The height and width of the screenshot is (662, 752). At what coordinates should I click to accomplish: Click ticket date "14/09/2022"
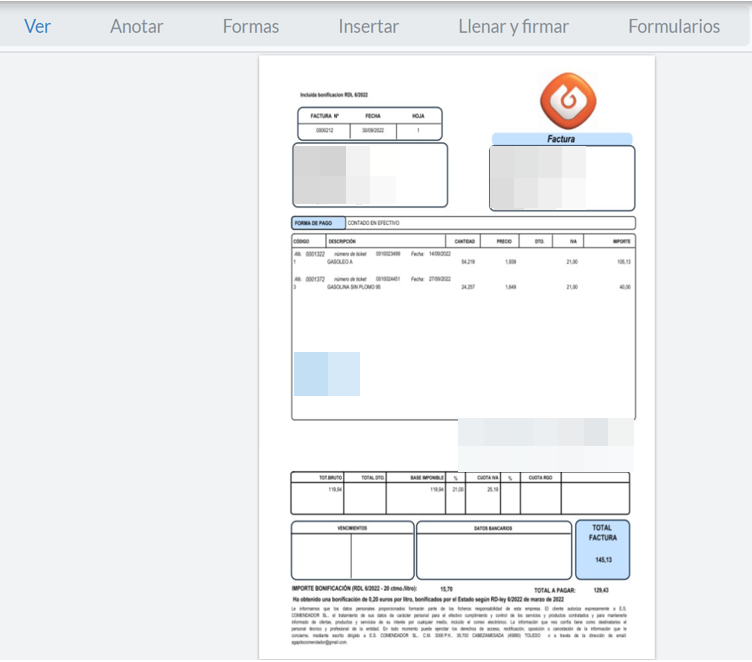(440, 254)
